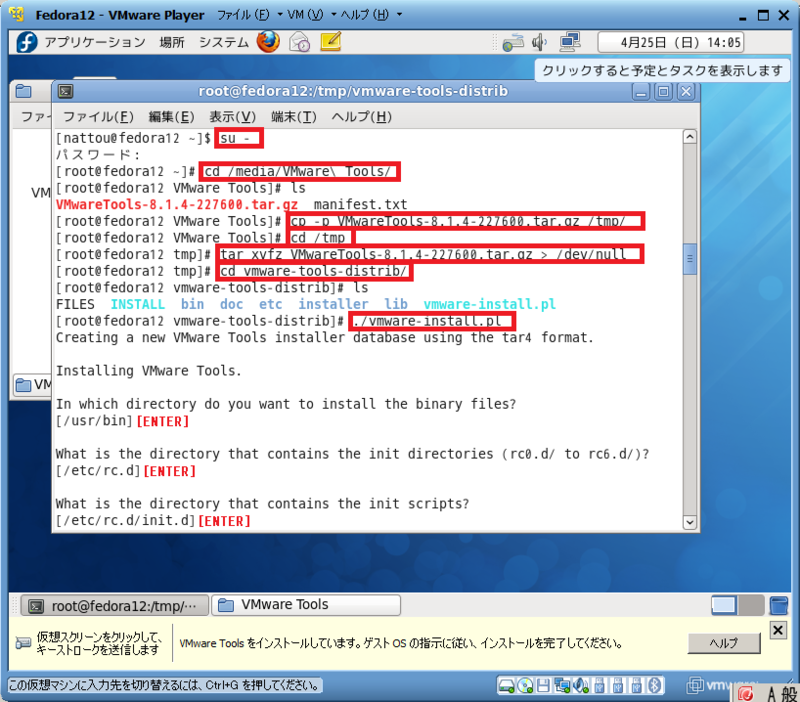The width and height of the screenshot is (800, 702).
Task: Open the 場所 menu in Fedora panel
Action: [171, 42]
